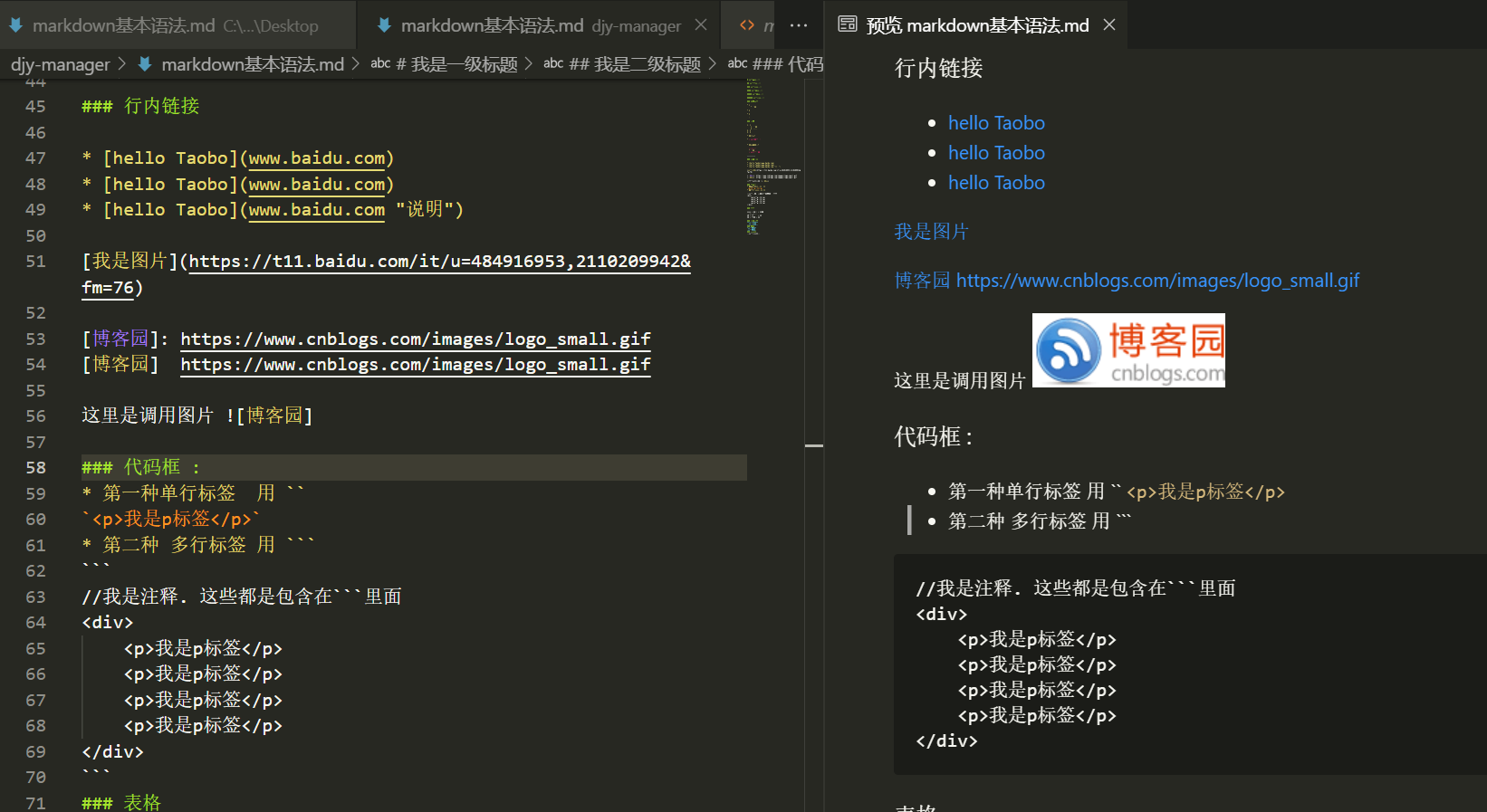1487x812 pixels.
Task: Click the orange inline <p> code in preview bullet
Action: coord(1205,492)
